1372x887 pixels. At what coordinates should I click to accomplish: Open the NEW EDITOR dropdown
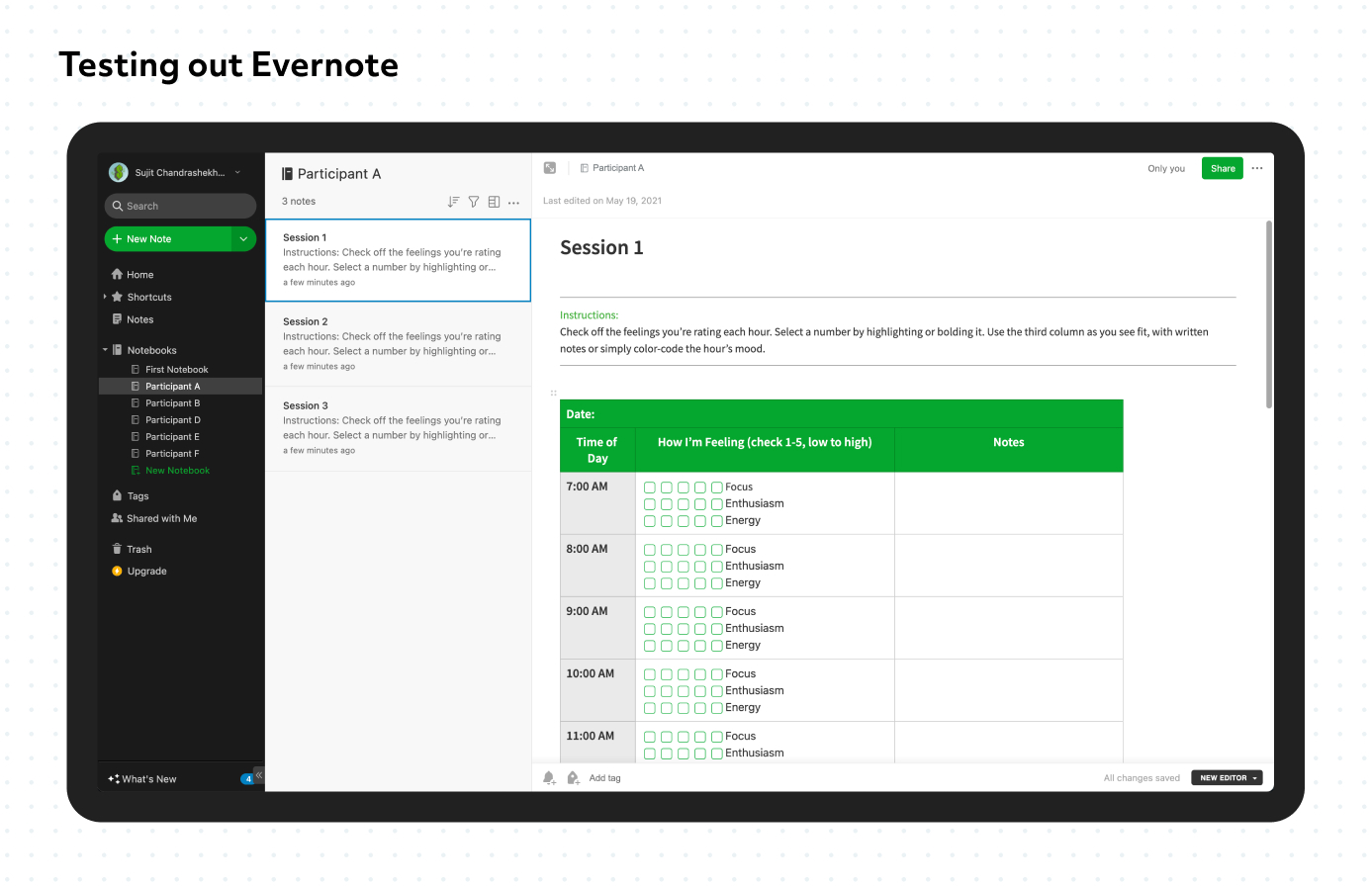(1227, 778)
